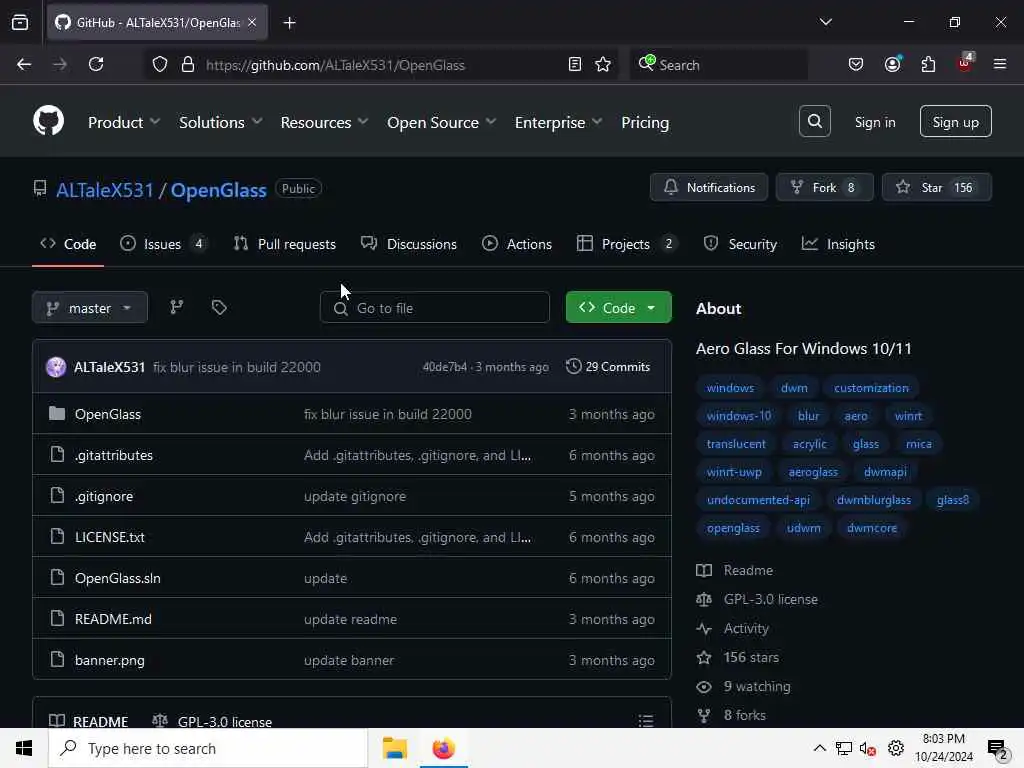Viewport: 1024px width, 768px height.
Task: Click the Notifications button
Action: pos(709,187)
